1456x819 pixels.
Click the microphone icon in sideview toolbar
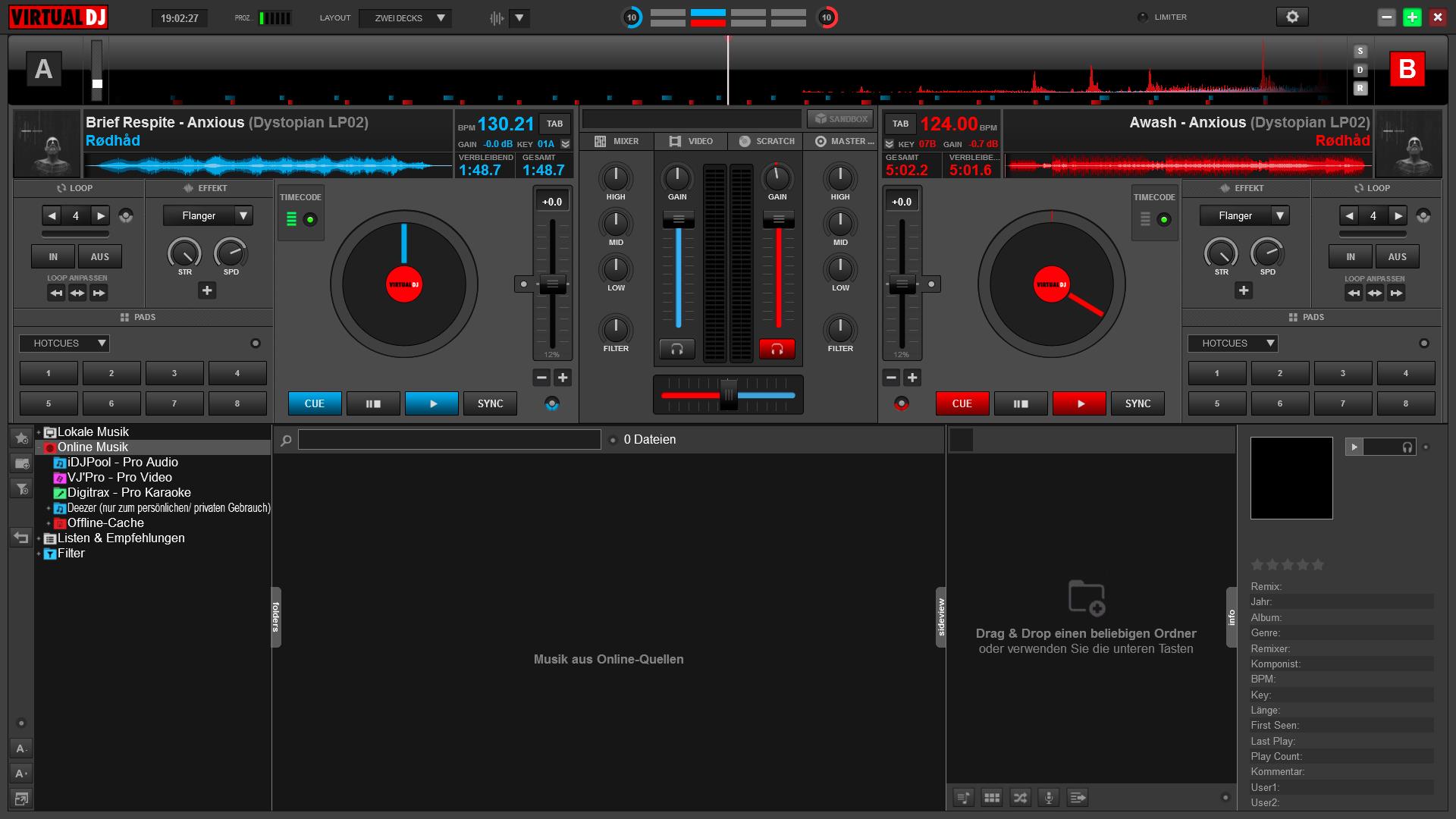pos(1049,797)
